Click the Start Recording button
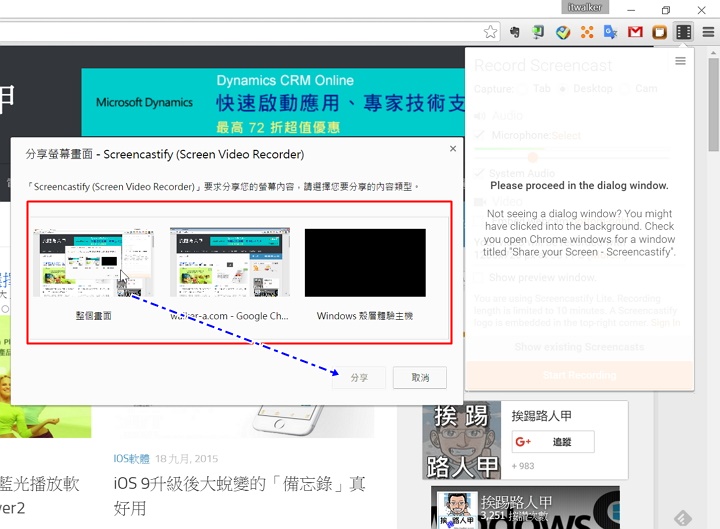Image resolution: width=720 pixels, height=529 pixels. [579, 375]
